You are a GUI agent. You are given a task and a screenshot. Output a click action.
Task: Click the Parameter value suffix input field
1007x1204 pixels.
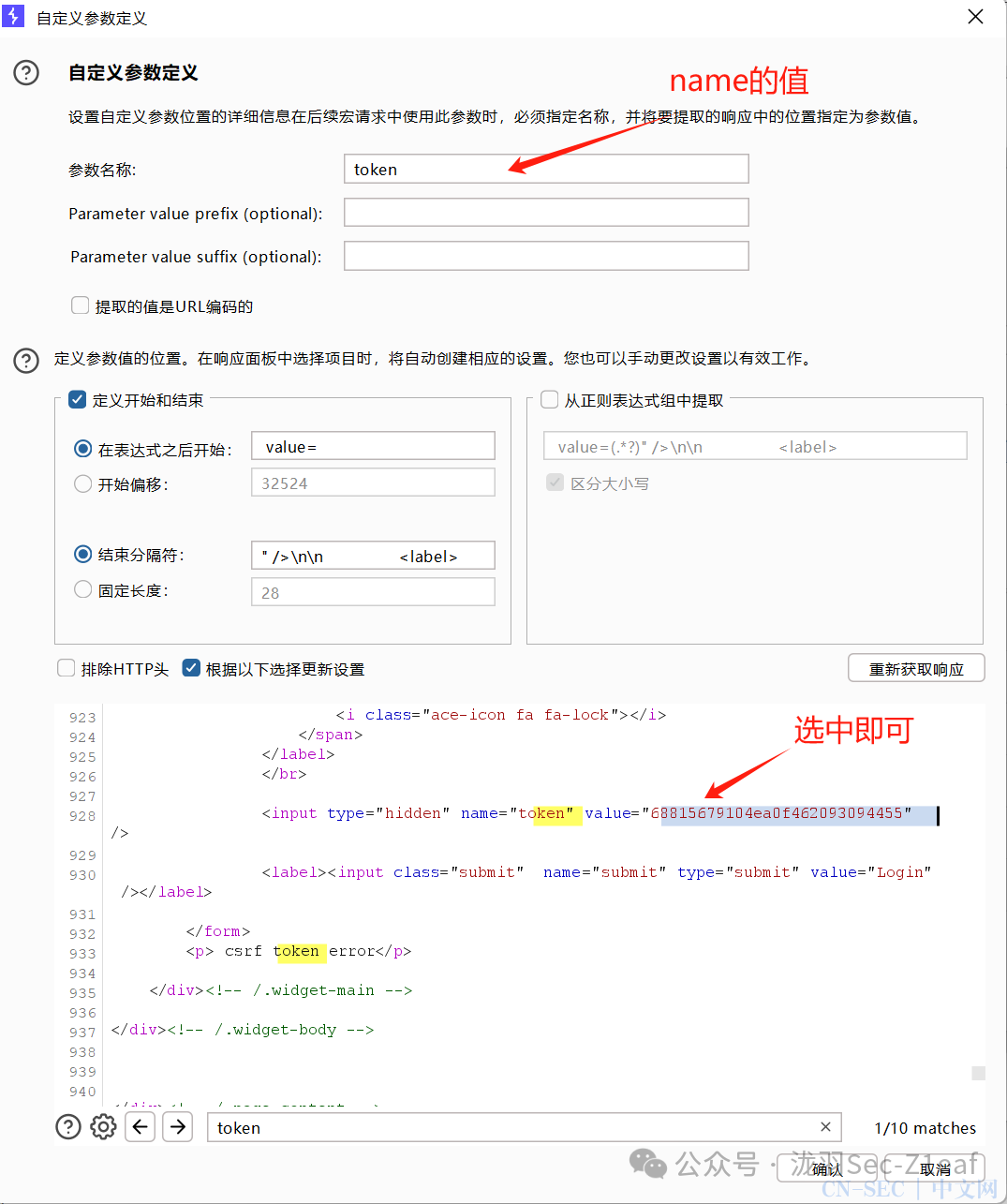tap(546, 256)
